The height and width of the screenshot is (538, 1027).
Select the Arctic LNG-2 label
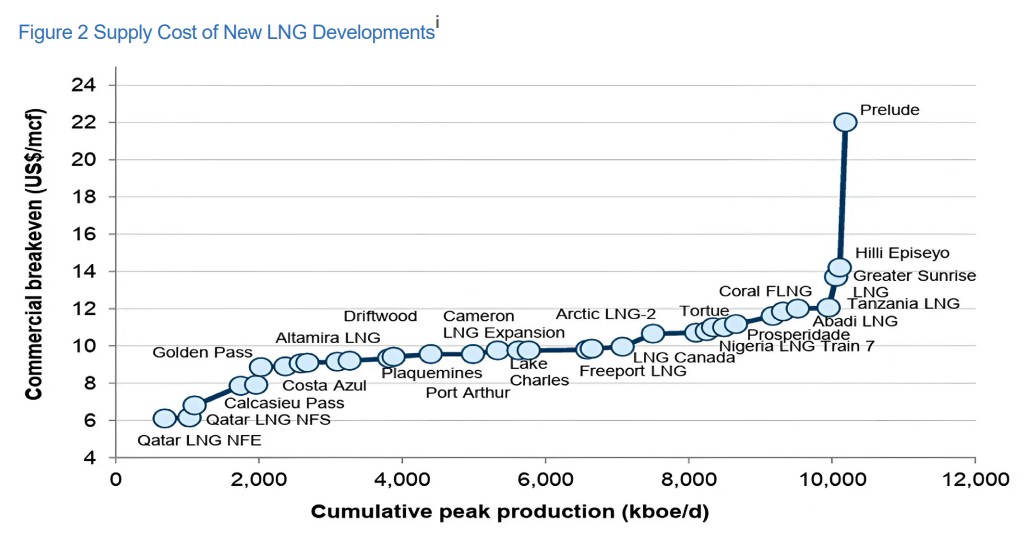click(x=606, y=314)
